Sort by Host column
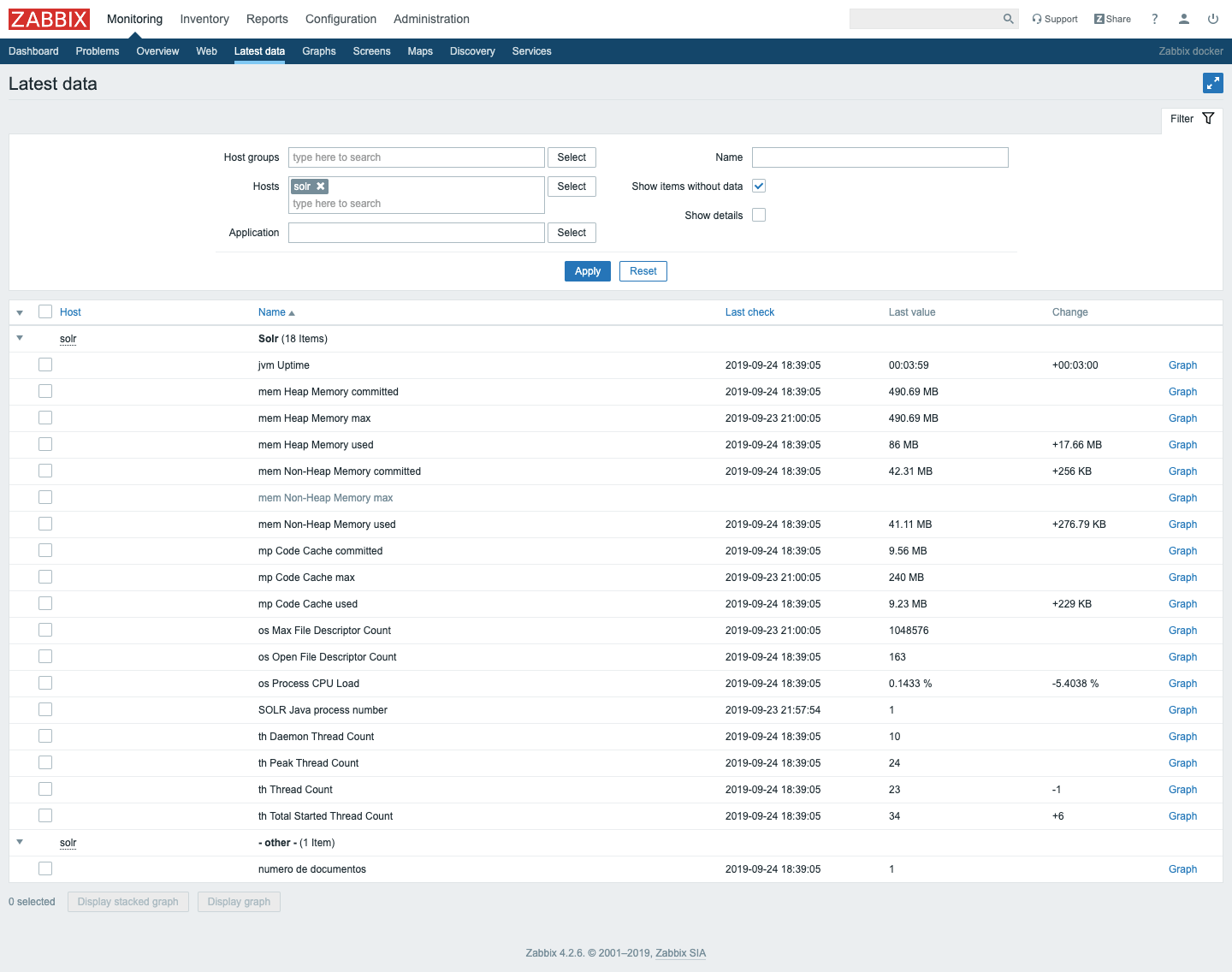The image size is (1232, 972). tap(70, 312)
